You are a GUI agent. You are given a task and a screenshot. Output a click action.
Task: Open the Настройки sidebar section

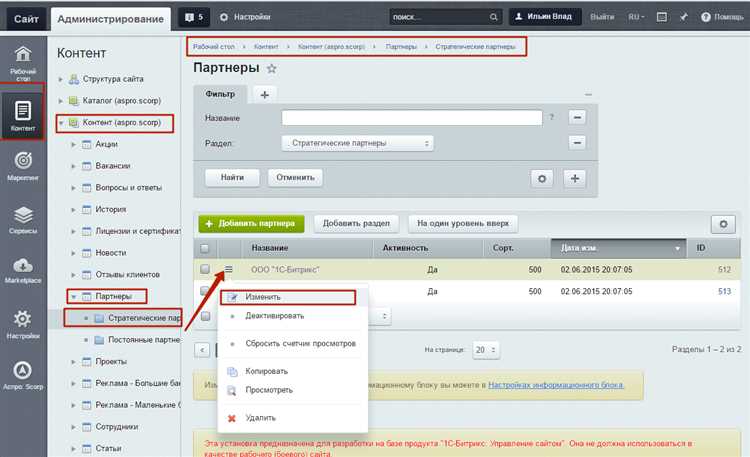(23, 324)
